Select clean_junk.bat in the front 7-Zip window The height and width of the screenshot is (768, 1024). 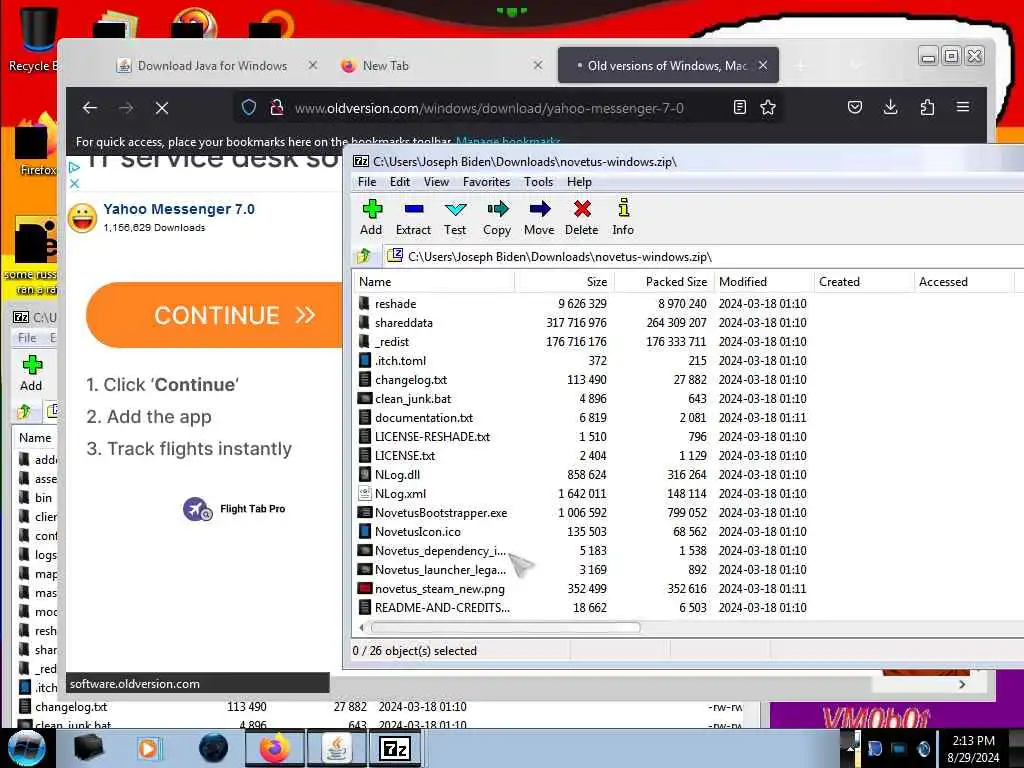coord(583,398)
